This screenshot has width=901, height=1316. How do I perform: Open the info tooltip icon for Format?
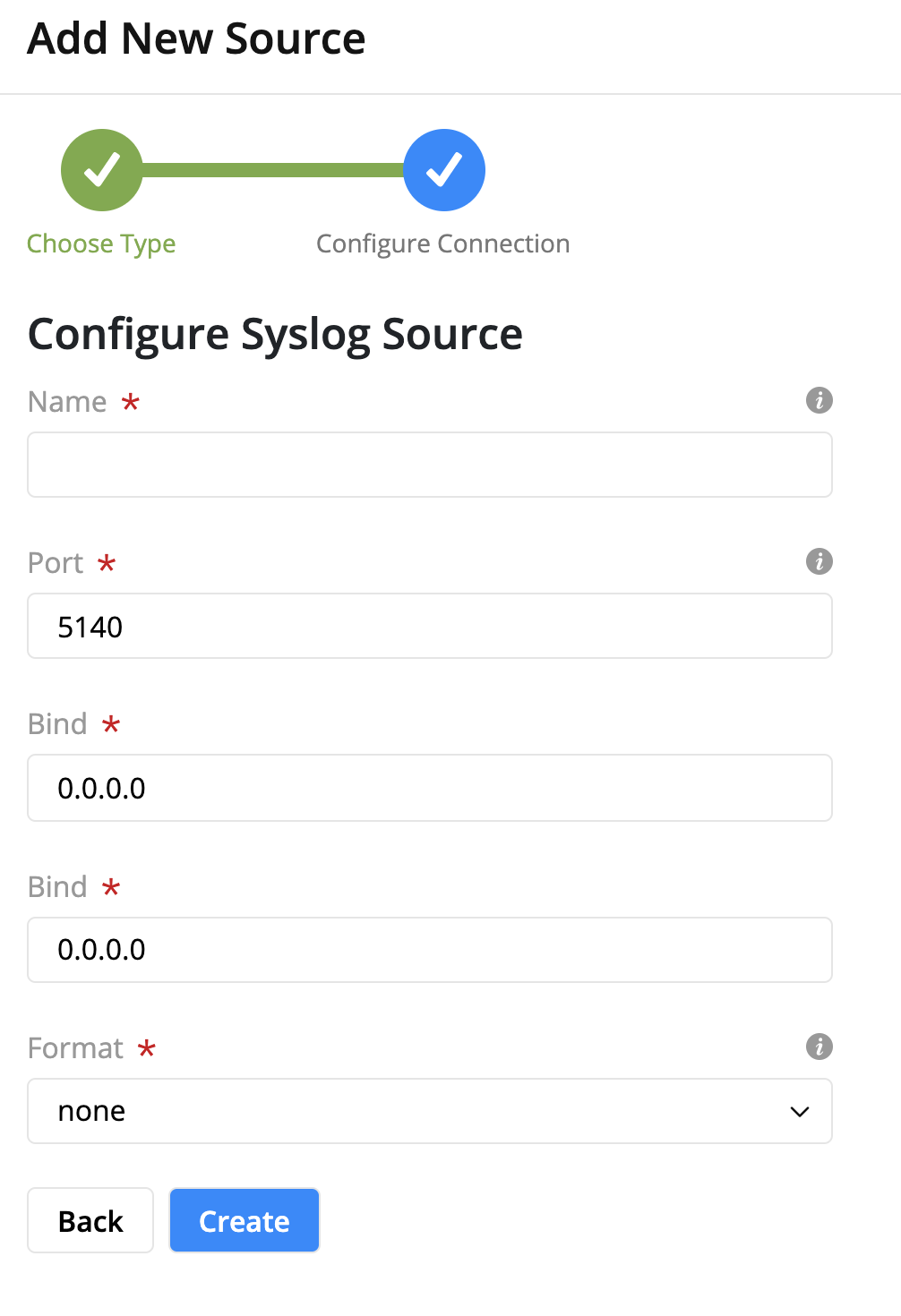click(x=819, y=1047)
